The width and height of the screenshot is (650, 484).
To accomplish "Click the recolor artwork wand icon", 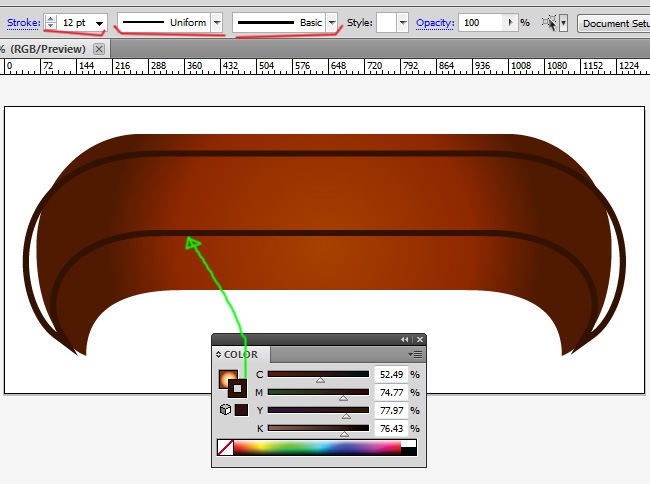I will 548,22.
